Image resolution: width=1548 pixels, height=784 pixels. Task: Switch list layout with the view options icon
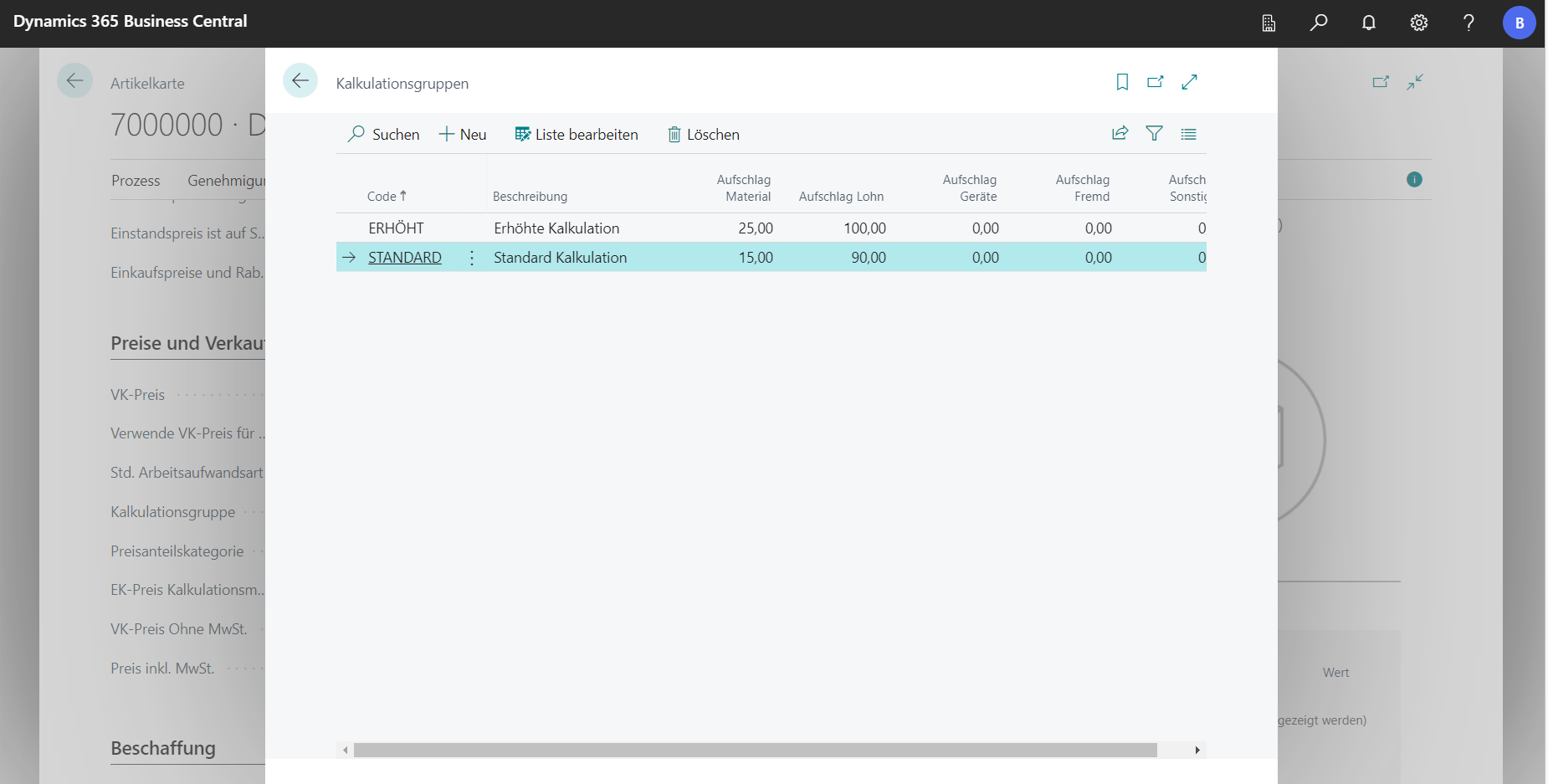(x=1188, y=134)
